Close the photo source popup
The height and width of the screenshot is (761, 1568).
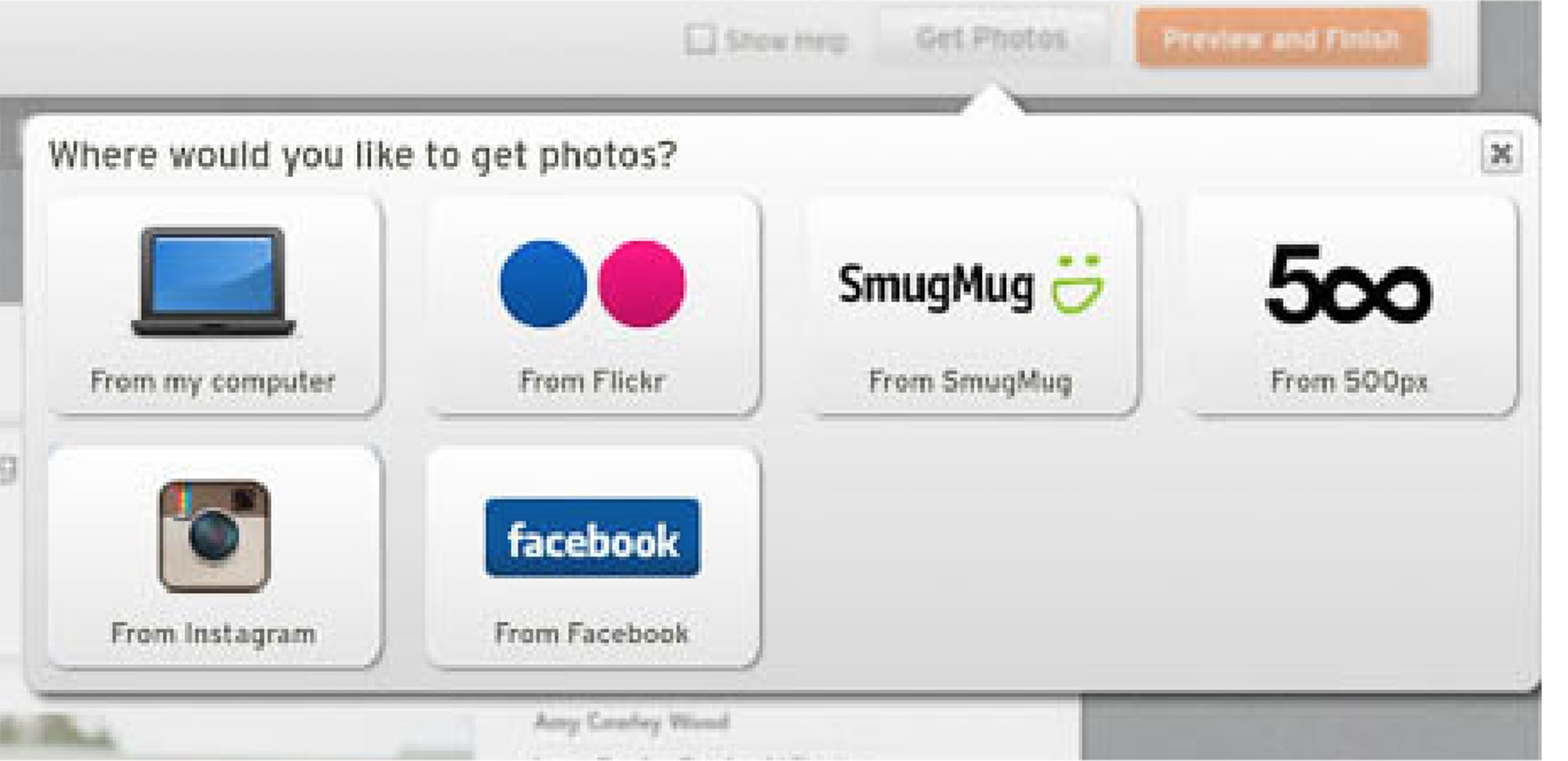(x=1501, y=153)
